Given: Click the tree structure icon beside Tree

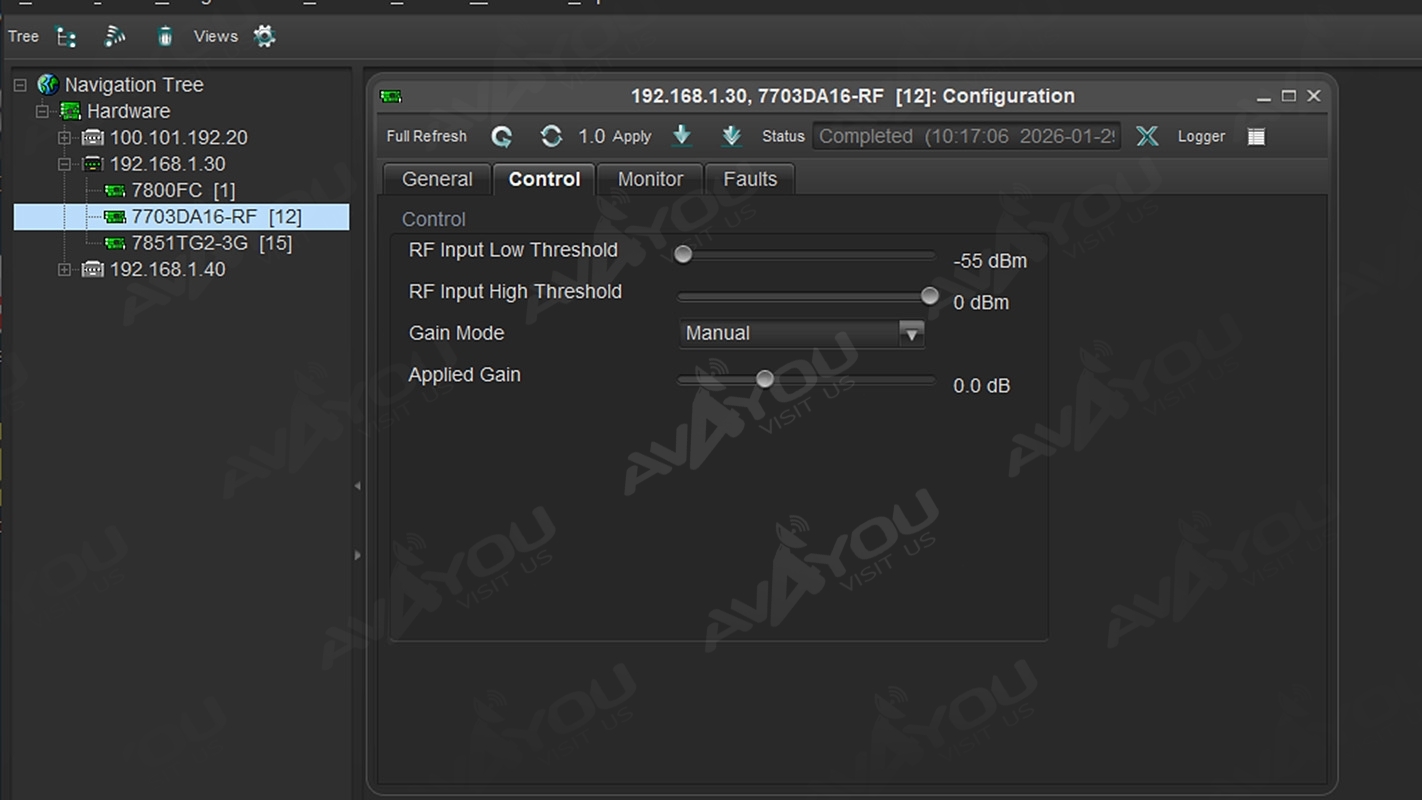Looking at the screenshot, I should coord(66,37).
